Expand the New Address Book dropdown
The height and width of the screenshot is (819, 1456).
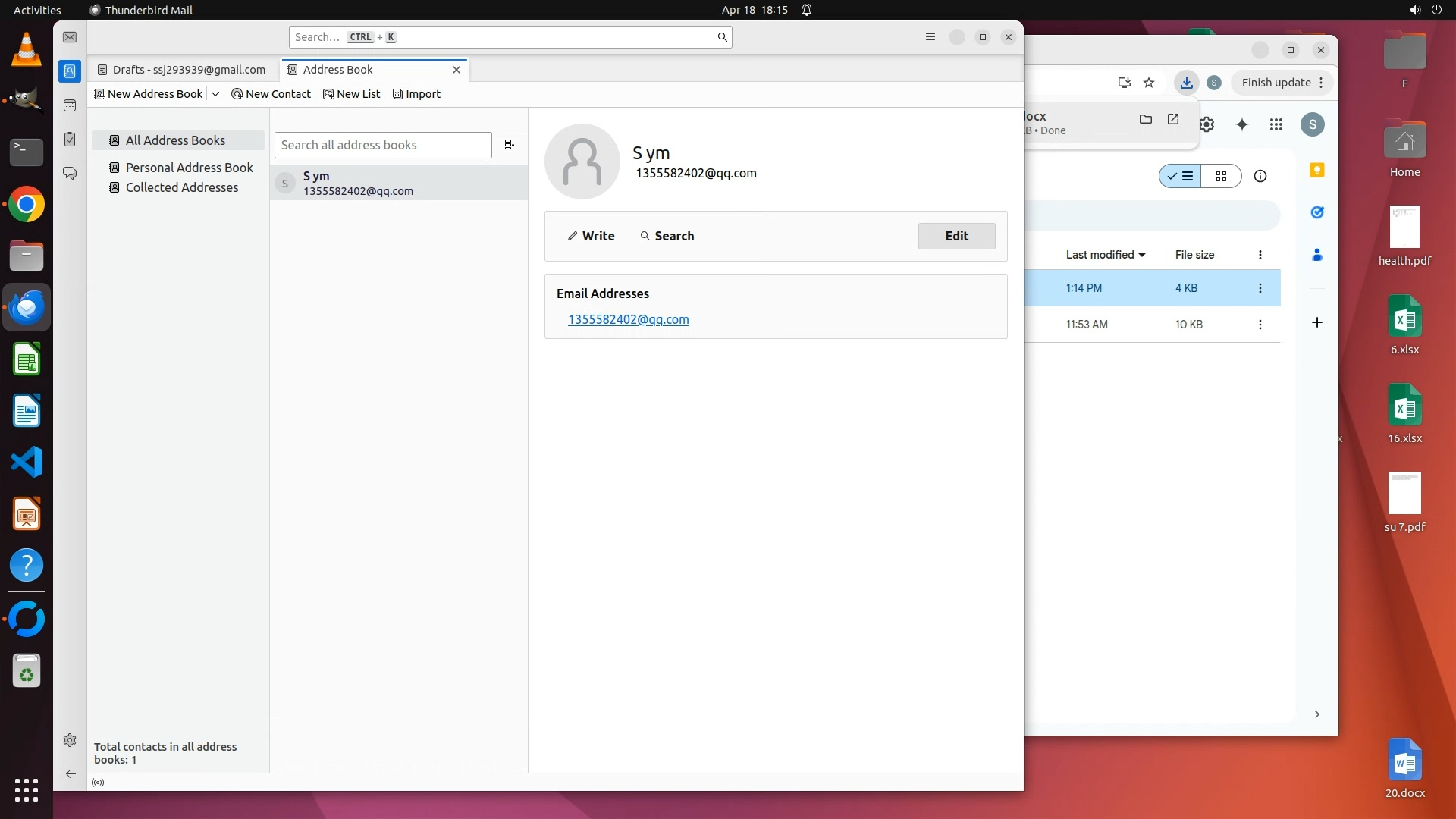215,94
